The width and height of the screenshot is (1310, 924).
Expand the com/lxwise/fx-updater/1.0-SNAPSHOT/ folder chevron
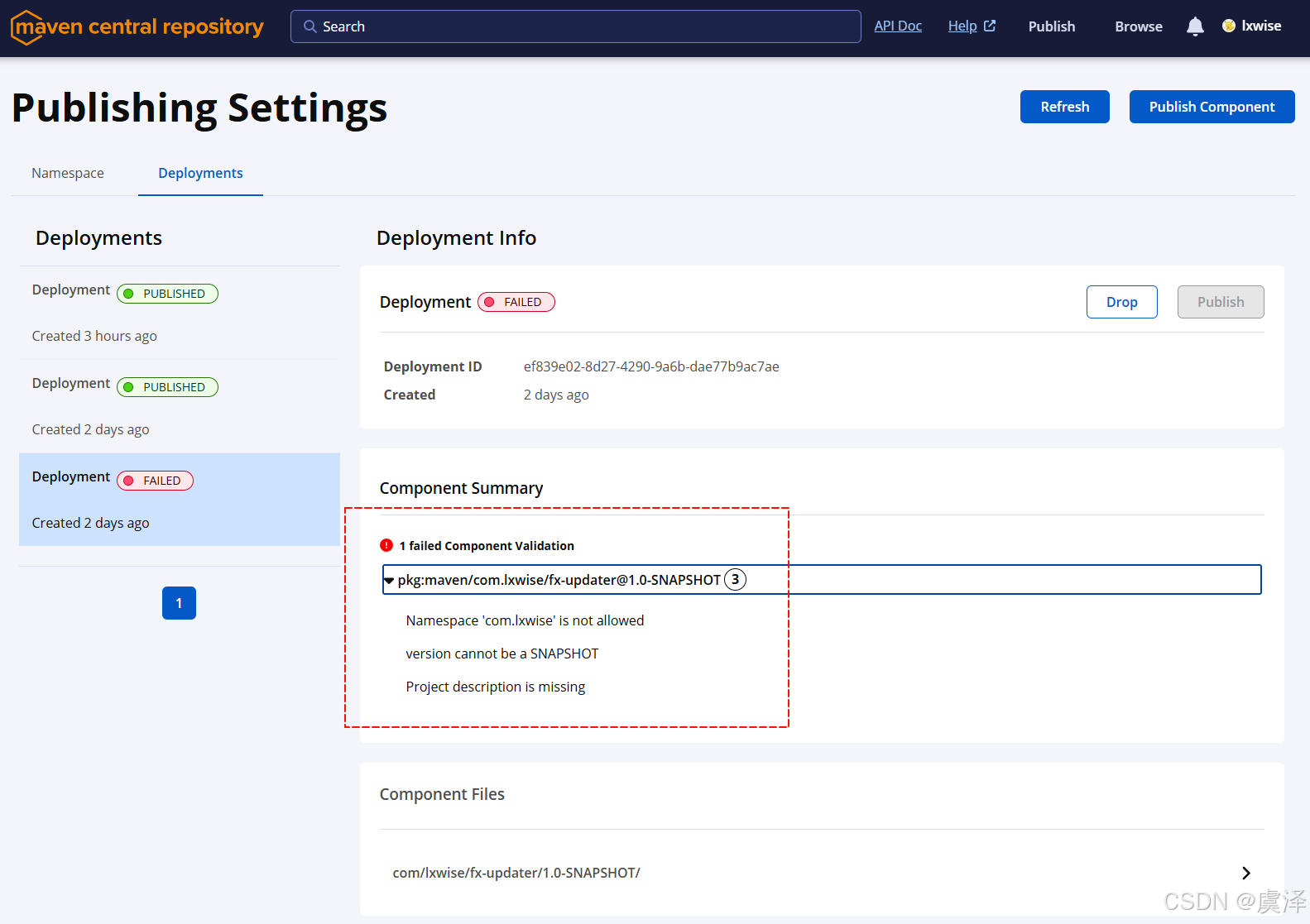pyautogui.click(x=1246, y=873)
